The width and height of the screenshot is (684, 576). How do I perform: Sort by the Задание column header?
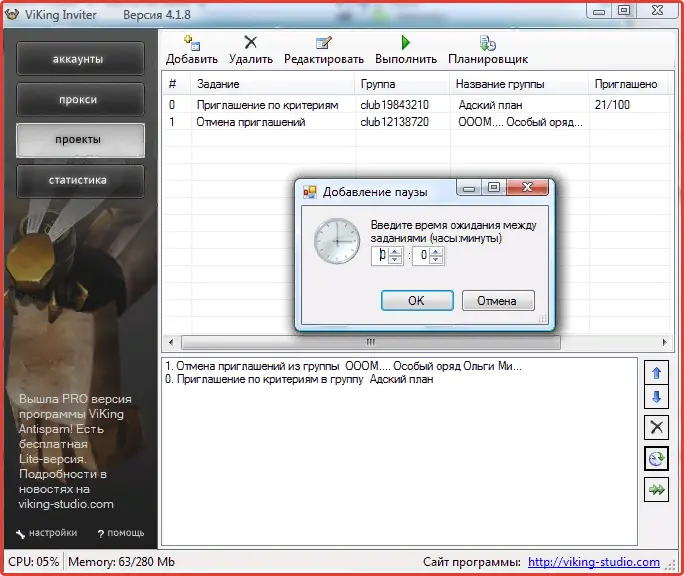point(273,84)
